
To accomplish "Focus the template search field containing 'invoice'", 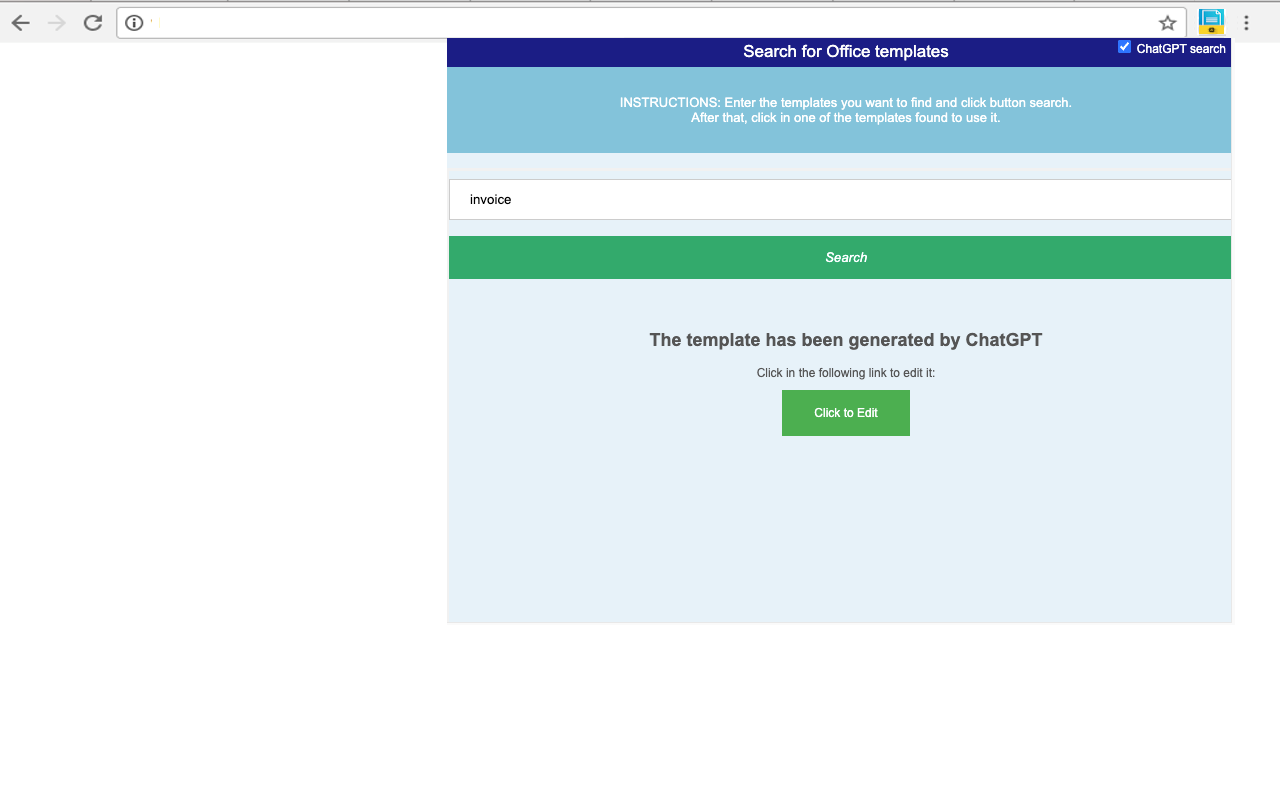I will [840, 199].
